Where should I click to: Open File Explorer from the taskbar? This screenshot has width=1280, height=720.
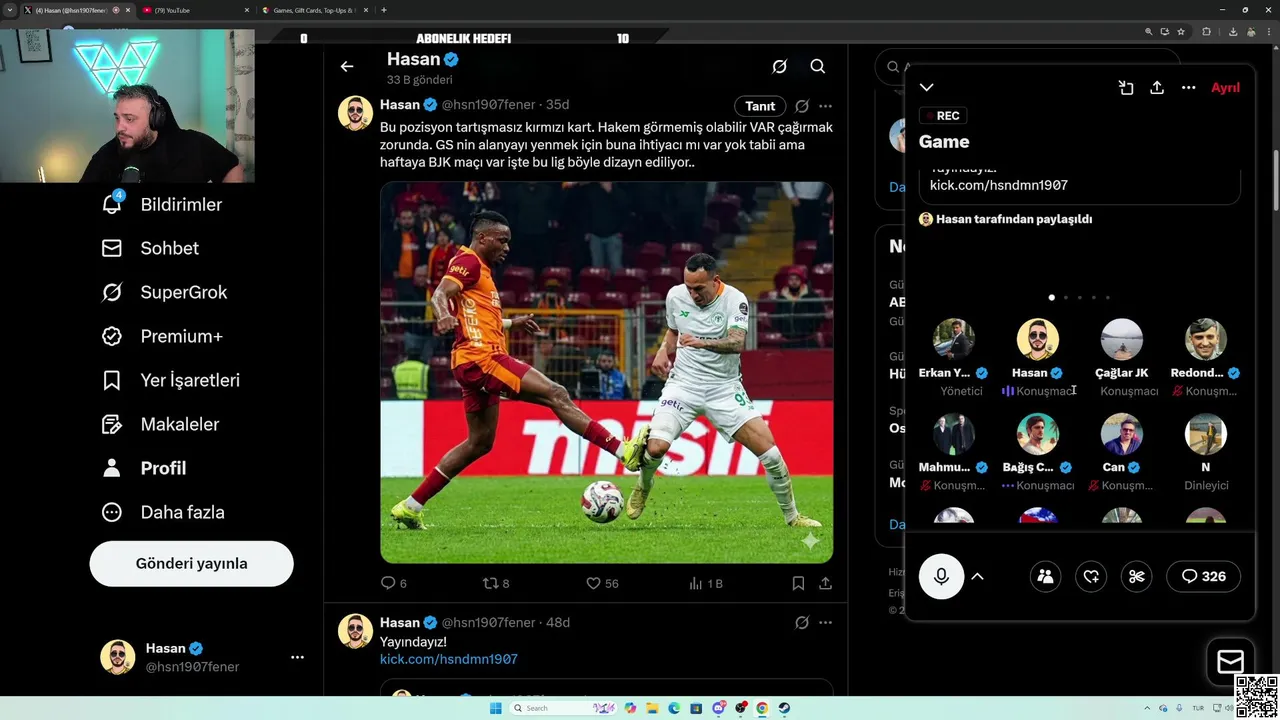pyautogui.click(x=652, y=708)
